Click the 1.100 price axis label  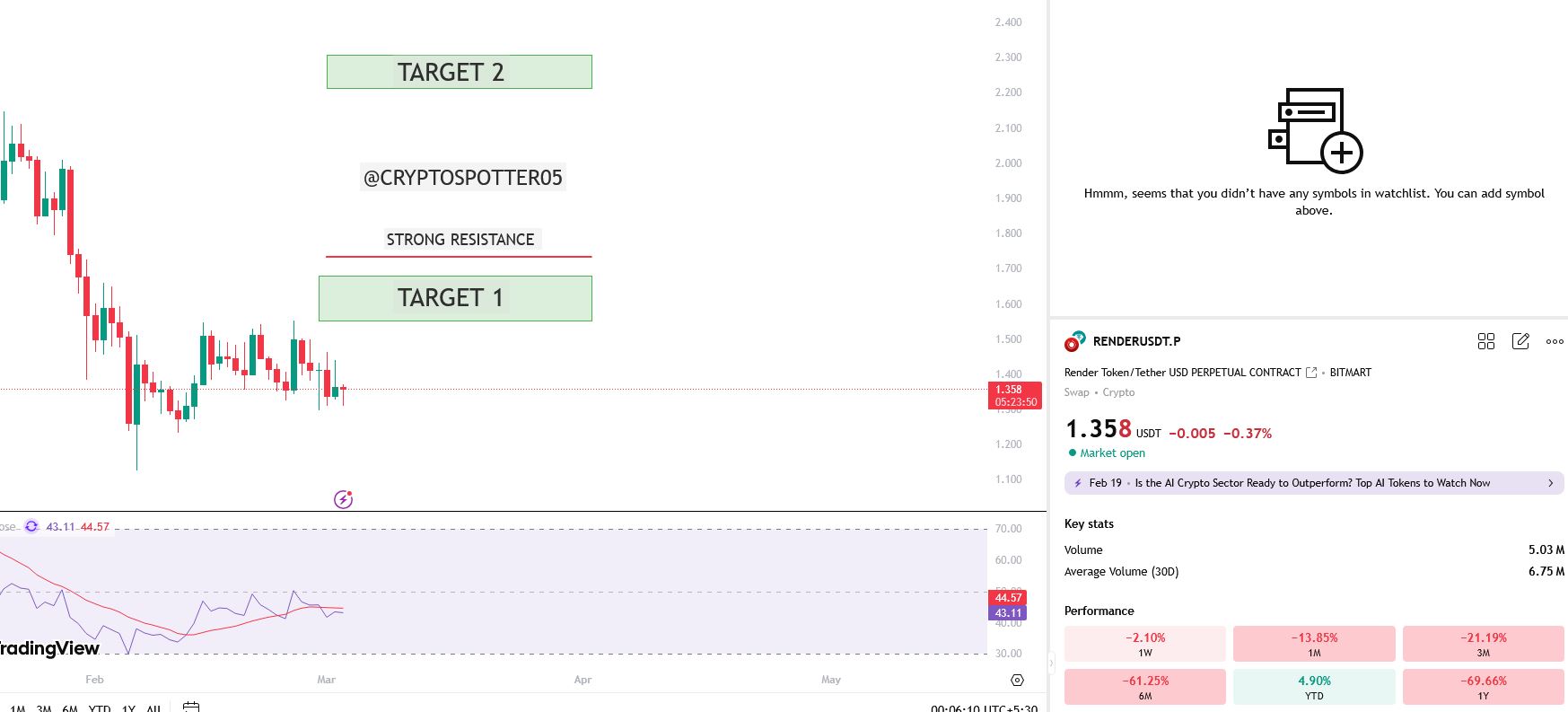click(1008, 479)
